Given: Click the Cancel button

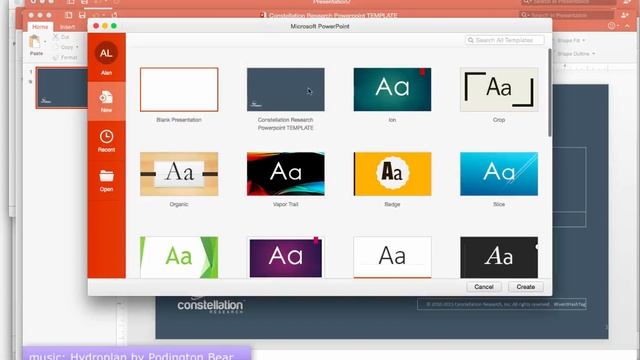Looking at the screenshot, I should pos(484,287).
